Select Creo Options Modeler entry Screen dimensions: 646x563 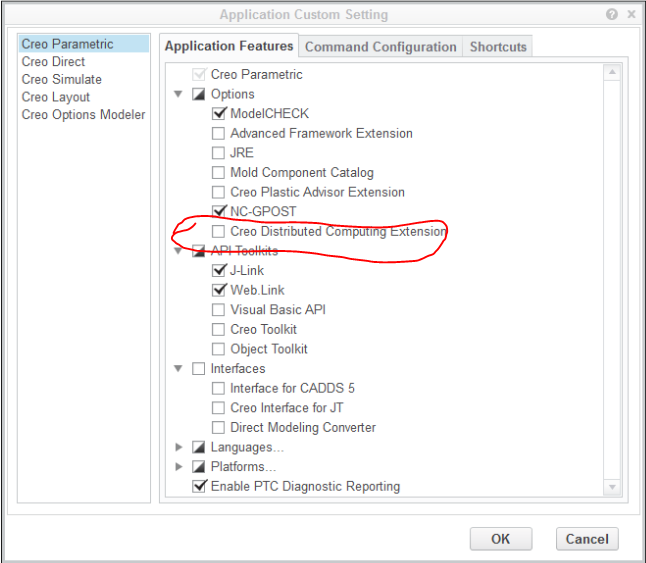[84, 114]
